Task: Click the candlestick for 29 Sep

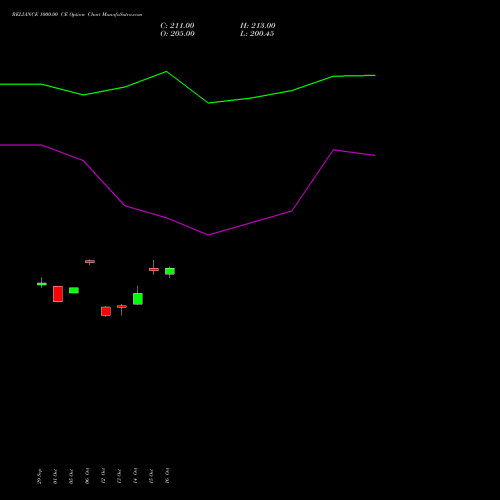Action: [42, 284]
